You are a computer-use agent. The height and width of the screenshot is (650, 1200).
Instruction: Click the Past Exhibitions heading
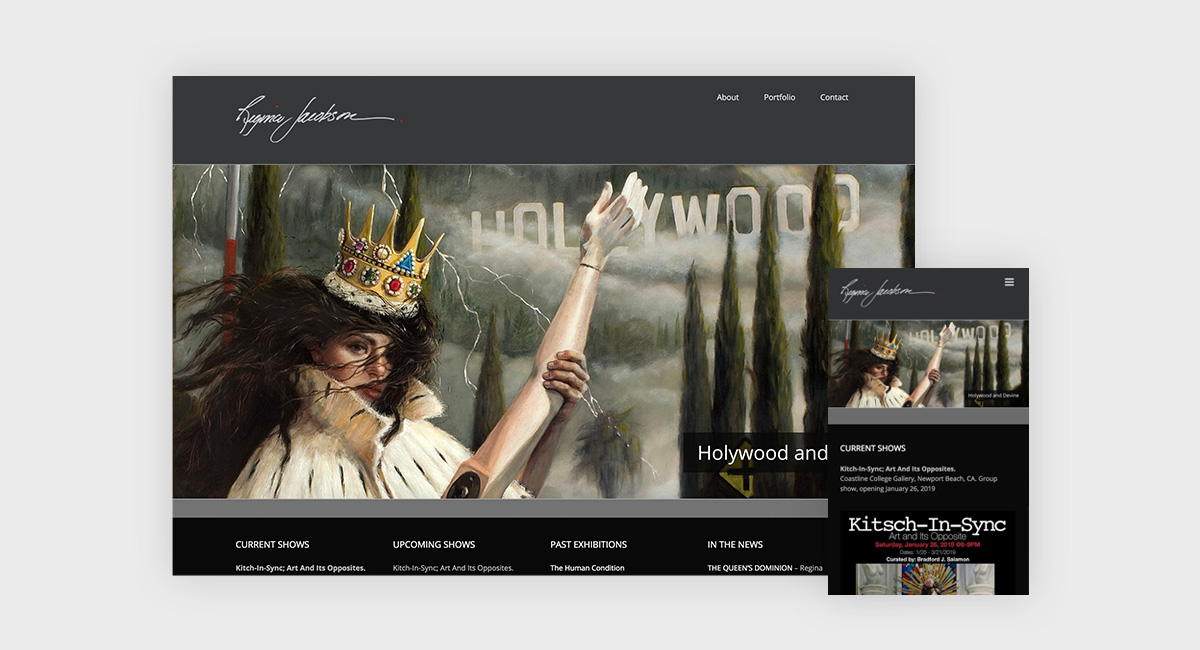coord(588,545)
